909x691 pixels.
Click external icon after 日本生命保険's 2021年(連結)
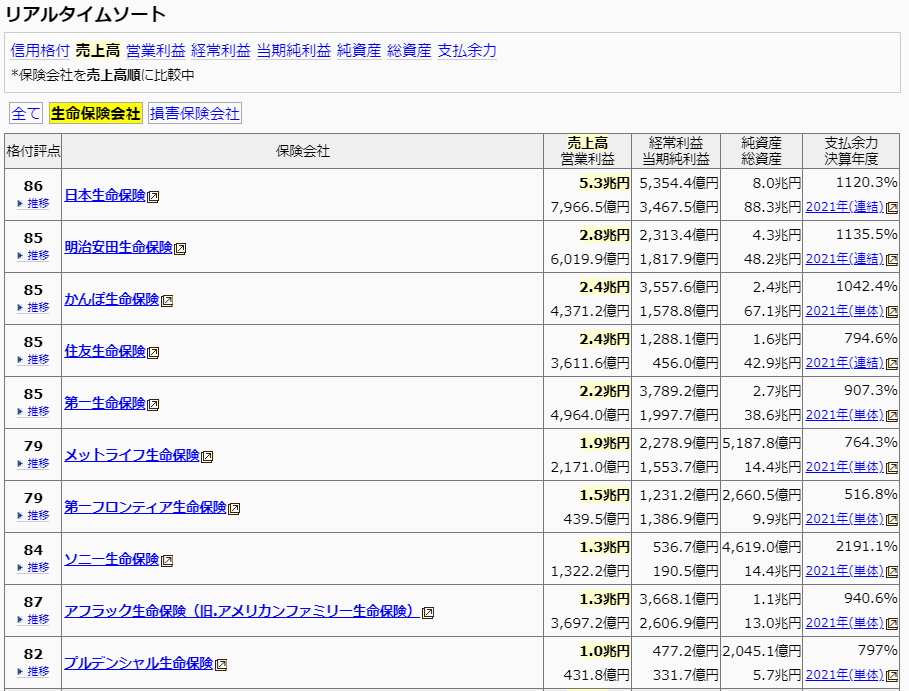(892, 208)
